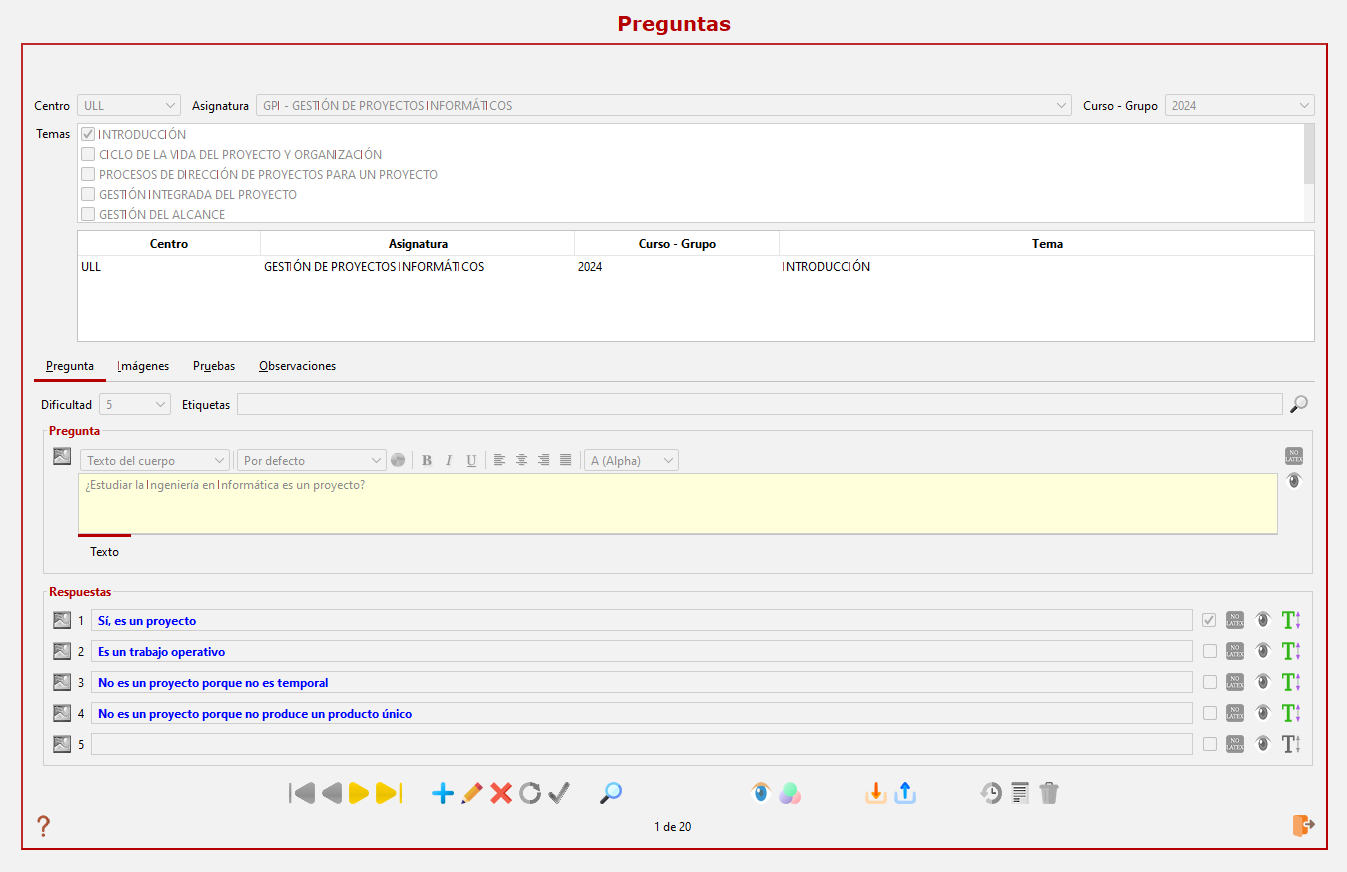Click the overlapping colored circles icon

click(x=790, y=793)
